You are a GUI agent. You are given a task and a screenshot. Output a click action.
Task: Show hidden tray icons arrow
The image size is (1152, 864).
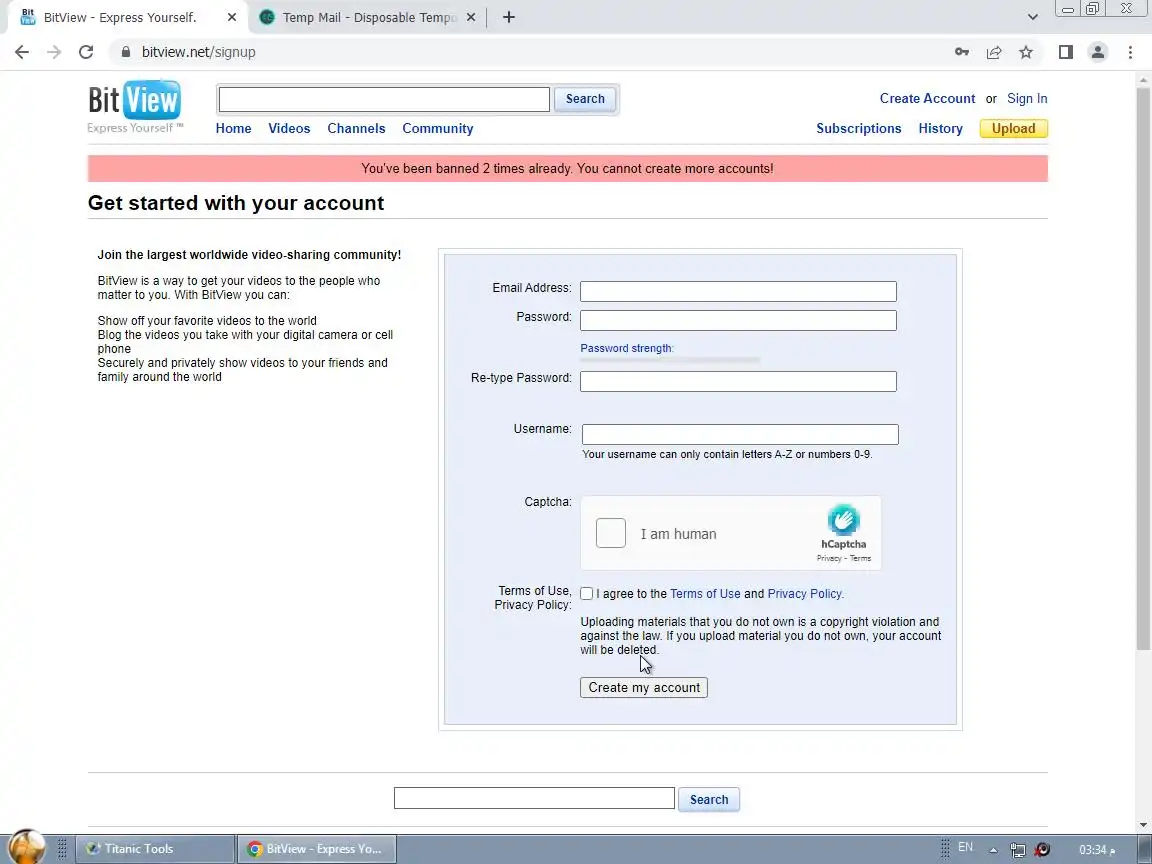pyautogui.click(x=993, y=850)
